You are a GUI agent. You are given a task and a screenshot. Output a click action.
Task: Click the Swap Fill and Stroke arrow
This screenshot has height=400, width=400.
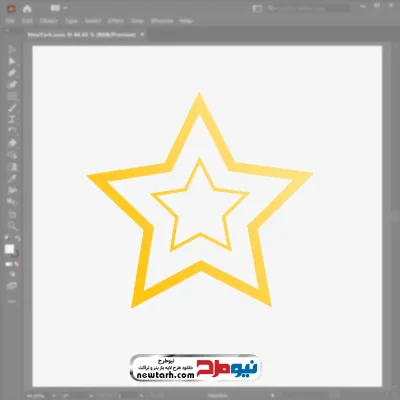click(18, 239)
